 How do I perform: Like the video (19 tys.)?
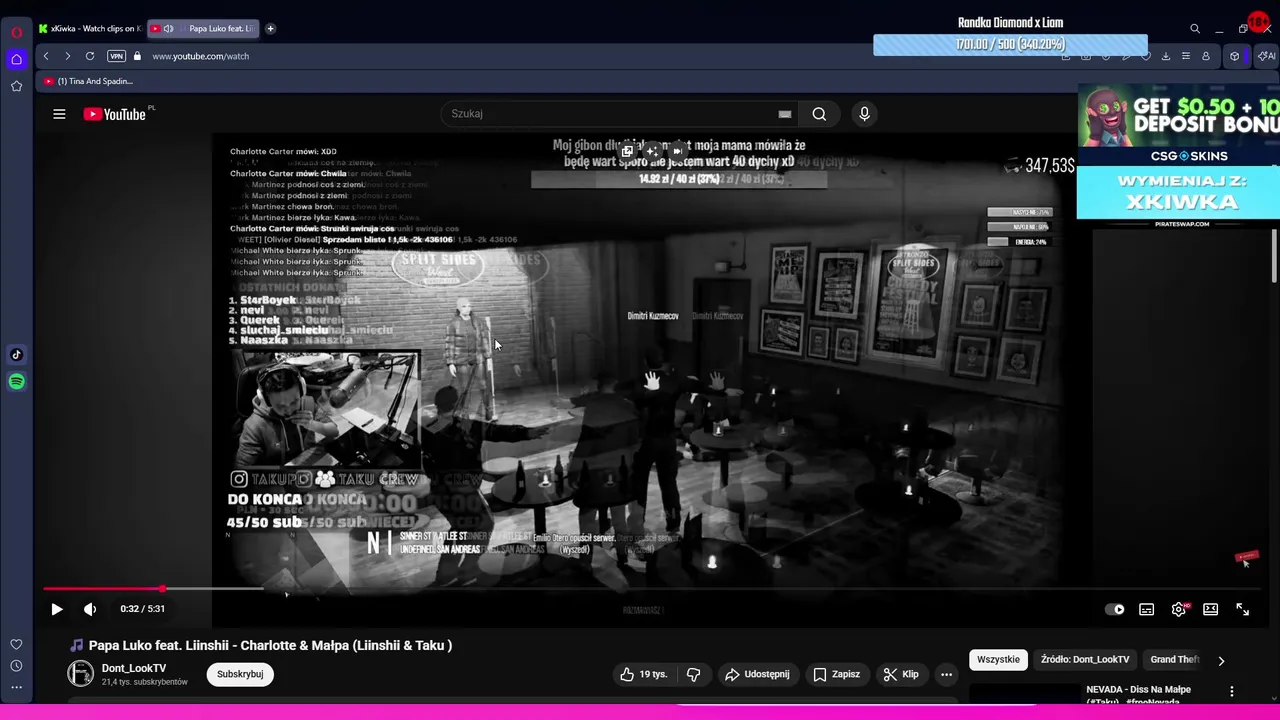pyautogui.click(x=643, y=674)
